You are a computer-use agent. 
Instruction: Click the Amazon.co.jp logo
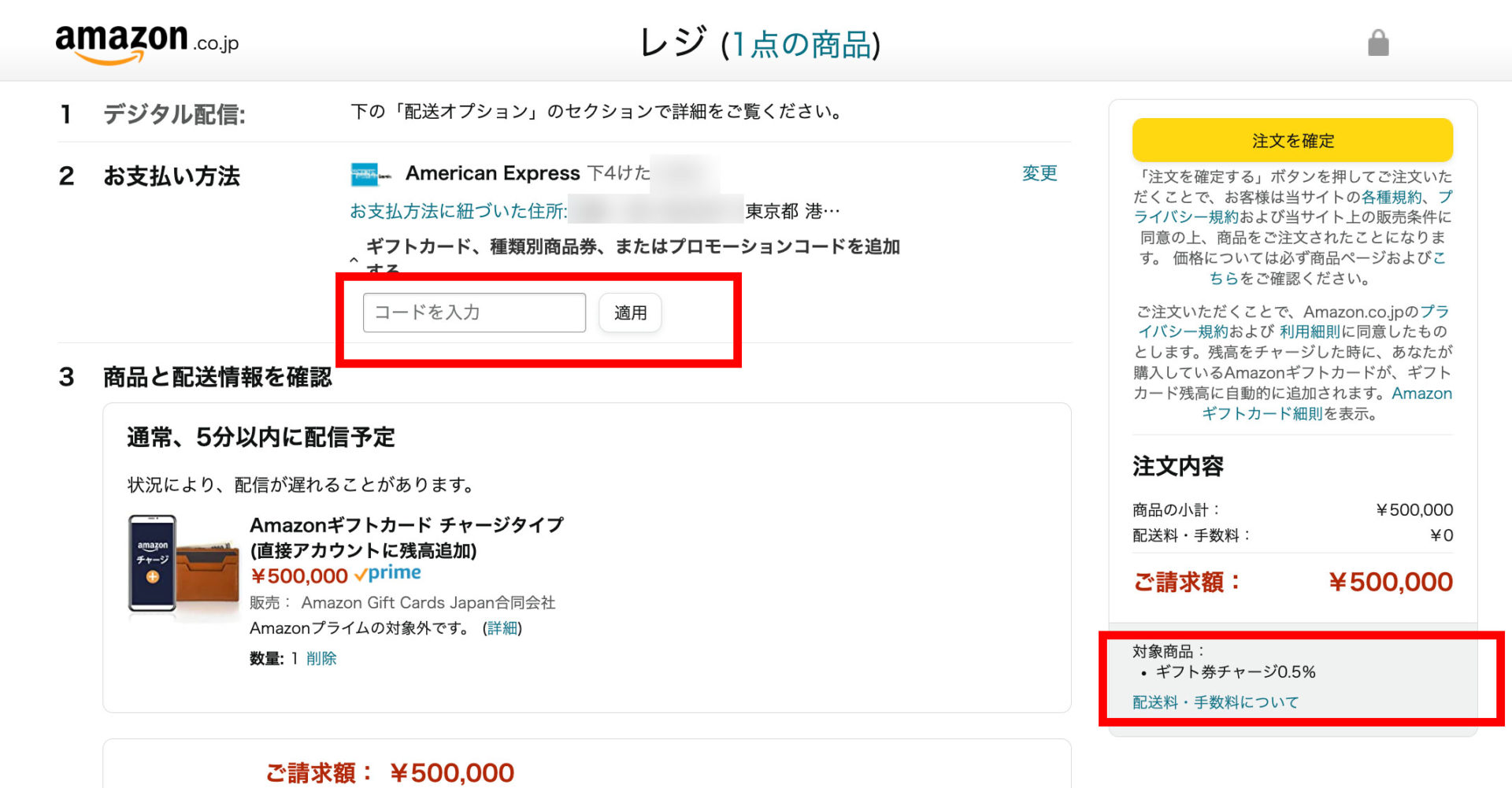point(146,43)
